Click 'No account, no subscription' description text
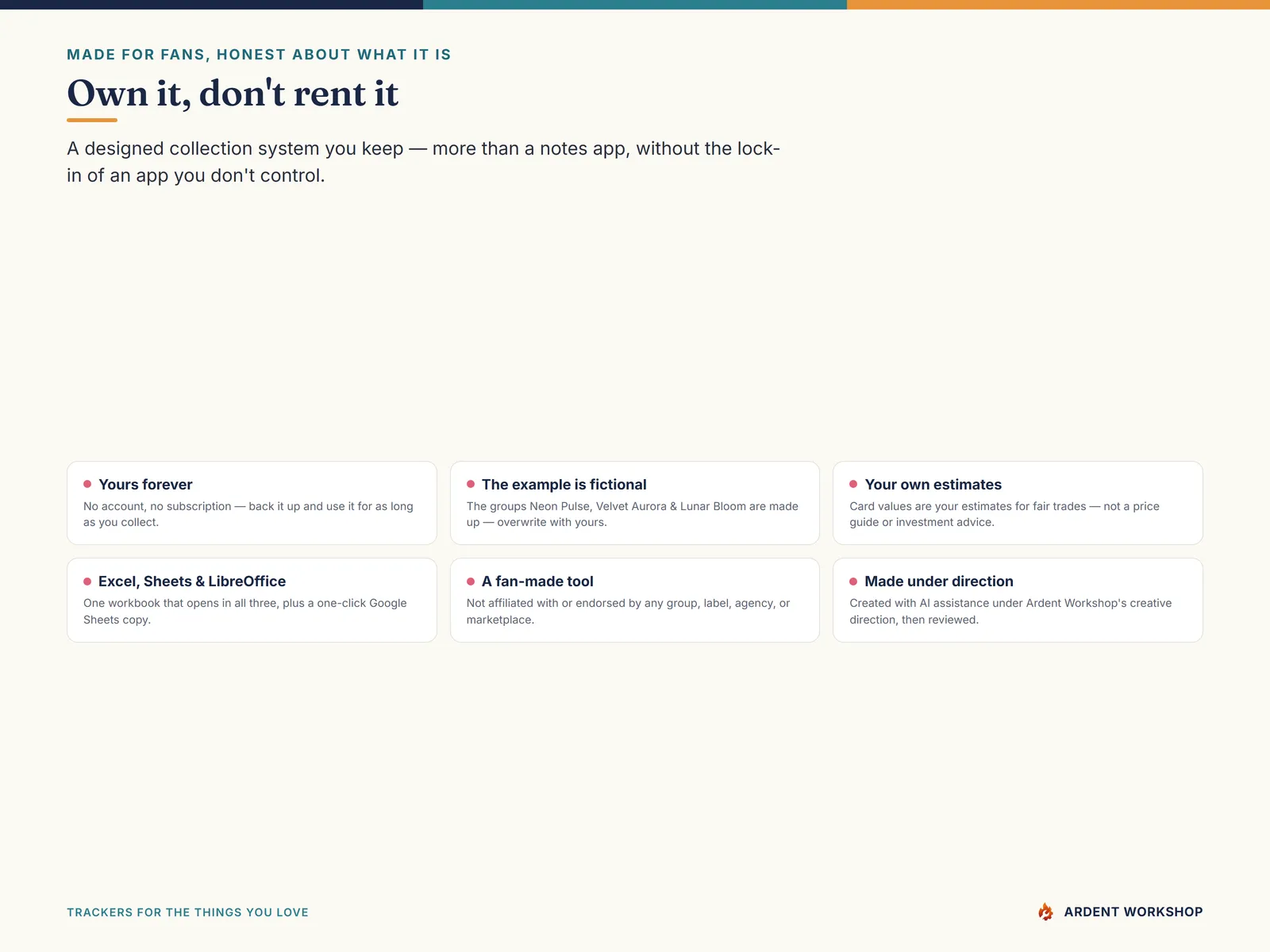This screenshot has width=1270, height=952. pyautogui.click(x=248, y=514)
